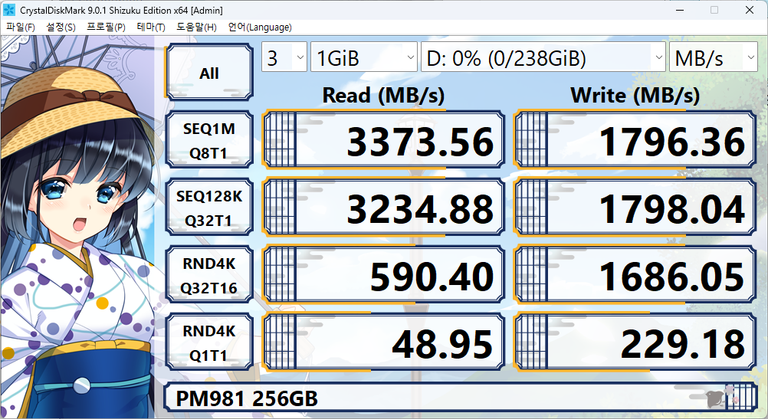This screenshot has width=768, height=419.
Task: Click the Write (MB/s) column header
Action: coord(635,95)
